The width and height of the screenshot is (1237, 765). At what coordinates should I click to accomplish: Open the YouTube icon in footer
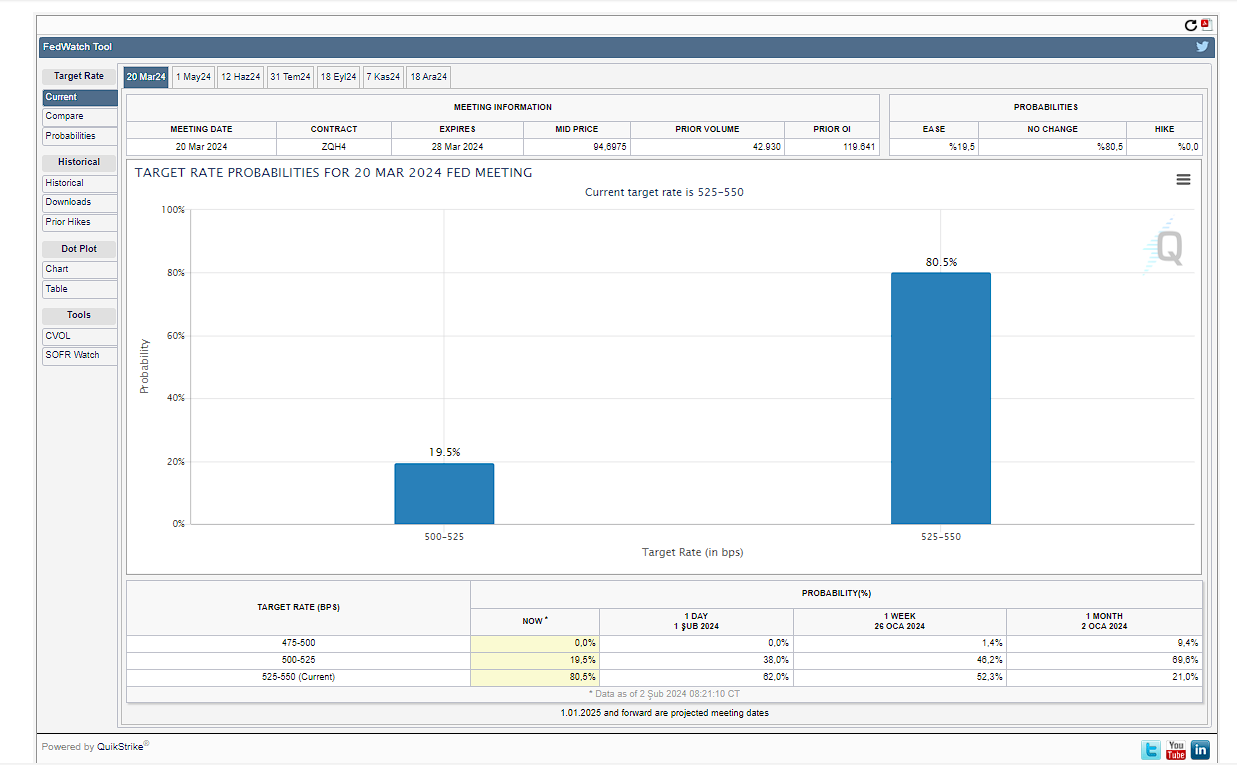[x=1176, y=749]
